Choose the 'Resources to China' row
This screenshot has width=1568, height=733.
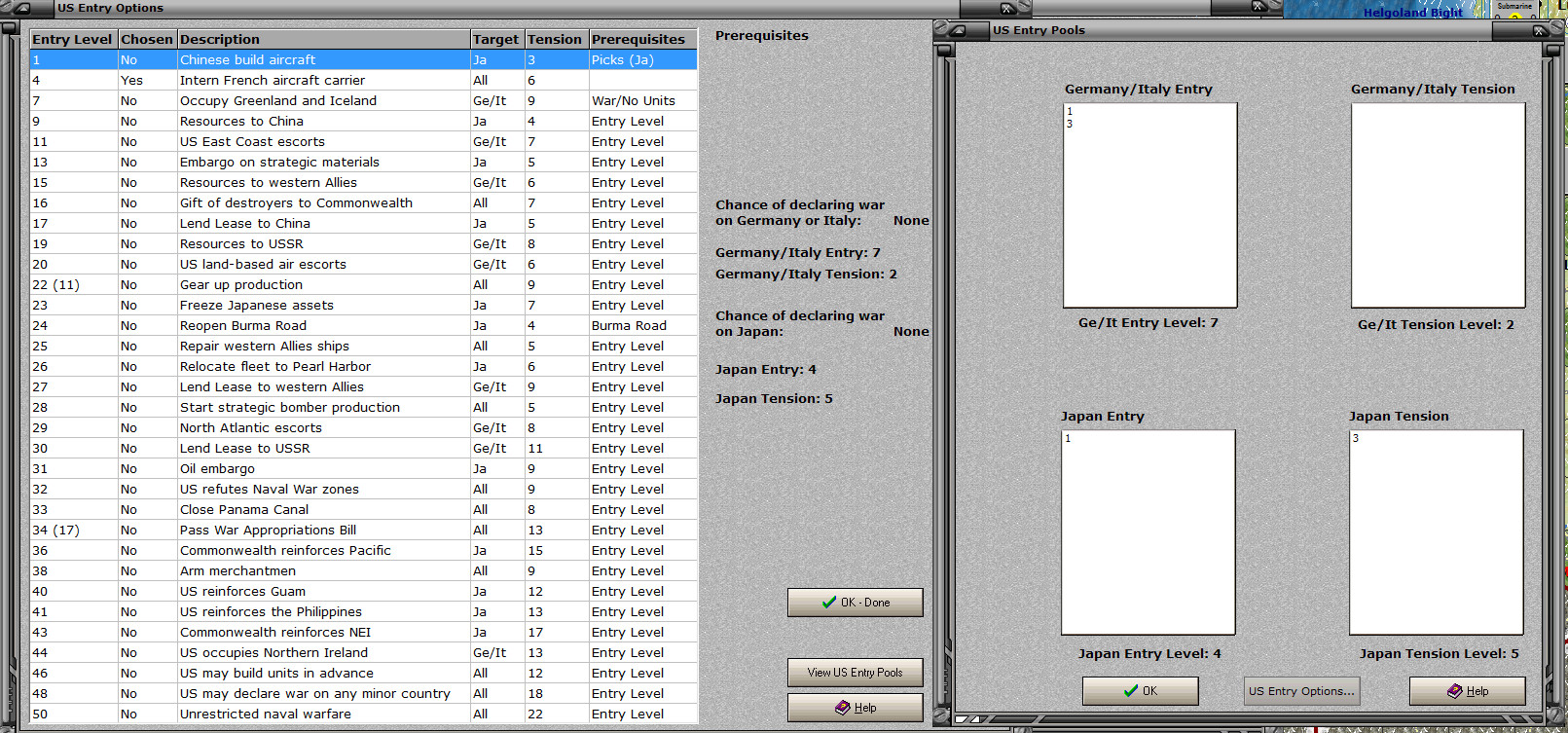364,121
